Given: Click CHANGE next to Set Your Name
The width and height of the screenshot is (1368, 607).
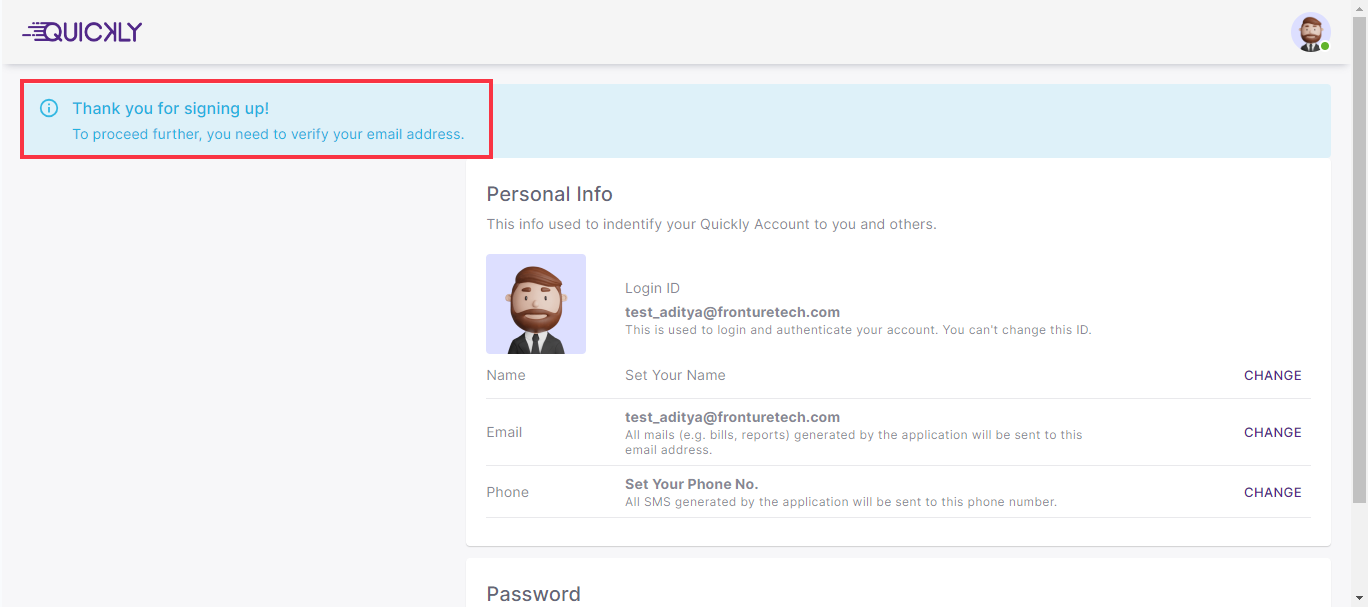Looking at the screenshot, I should (x=1272, y=376).
